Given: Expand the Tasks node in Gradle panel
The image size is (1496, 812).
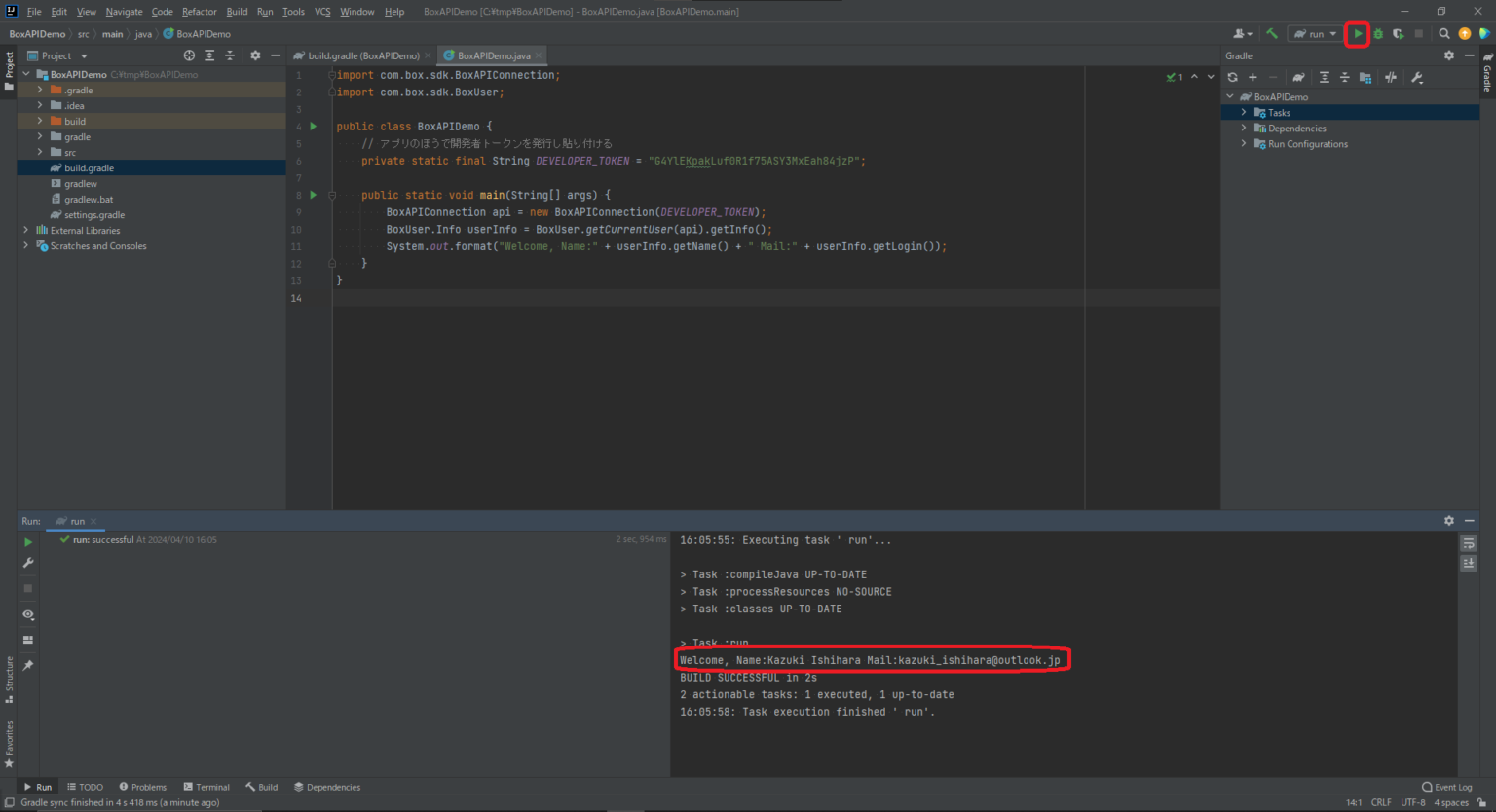Looking at the screenshot, I should click(1244, 113).
